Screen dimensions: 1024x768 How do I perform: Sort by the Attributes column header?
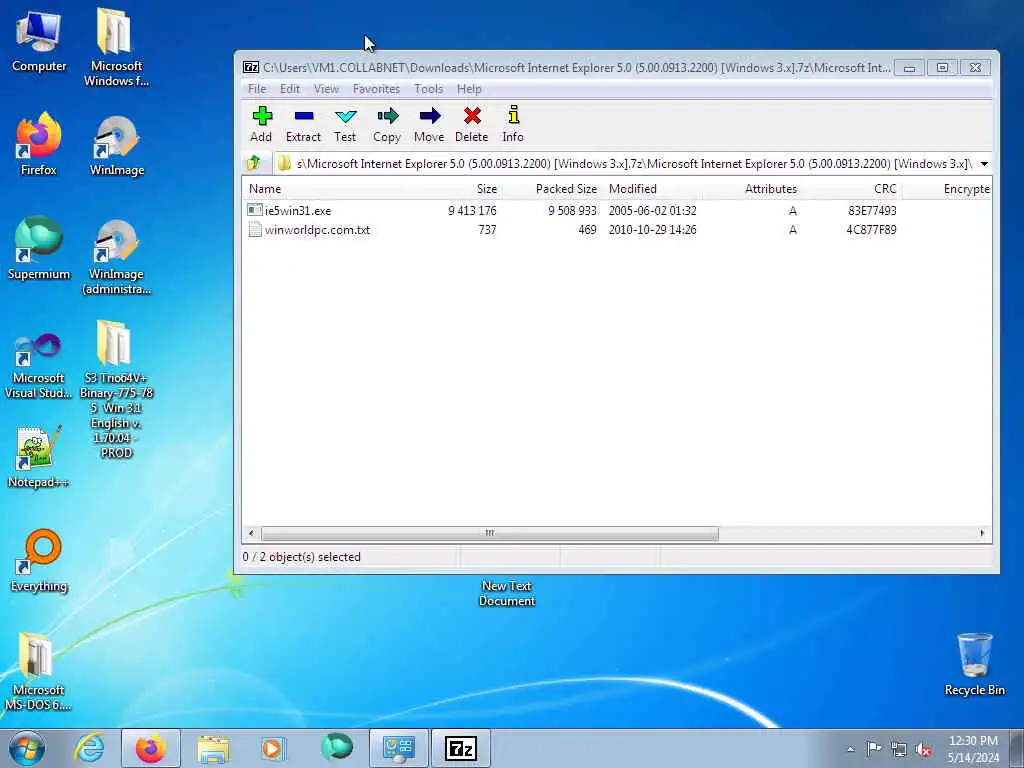(753, 189)
